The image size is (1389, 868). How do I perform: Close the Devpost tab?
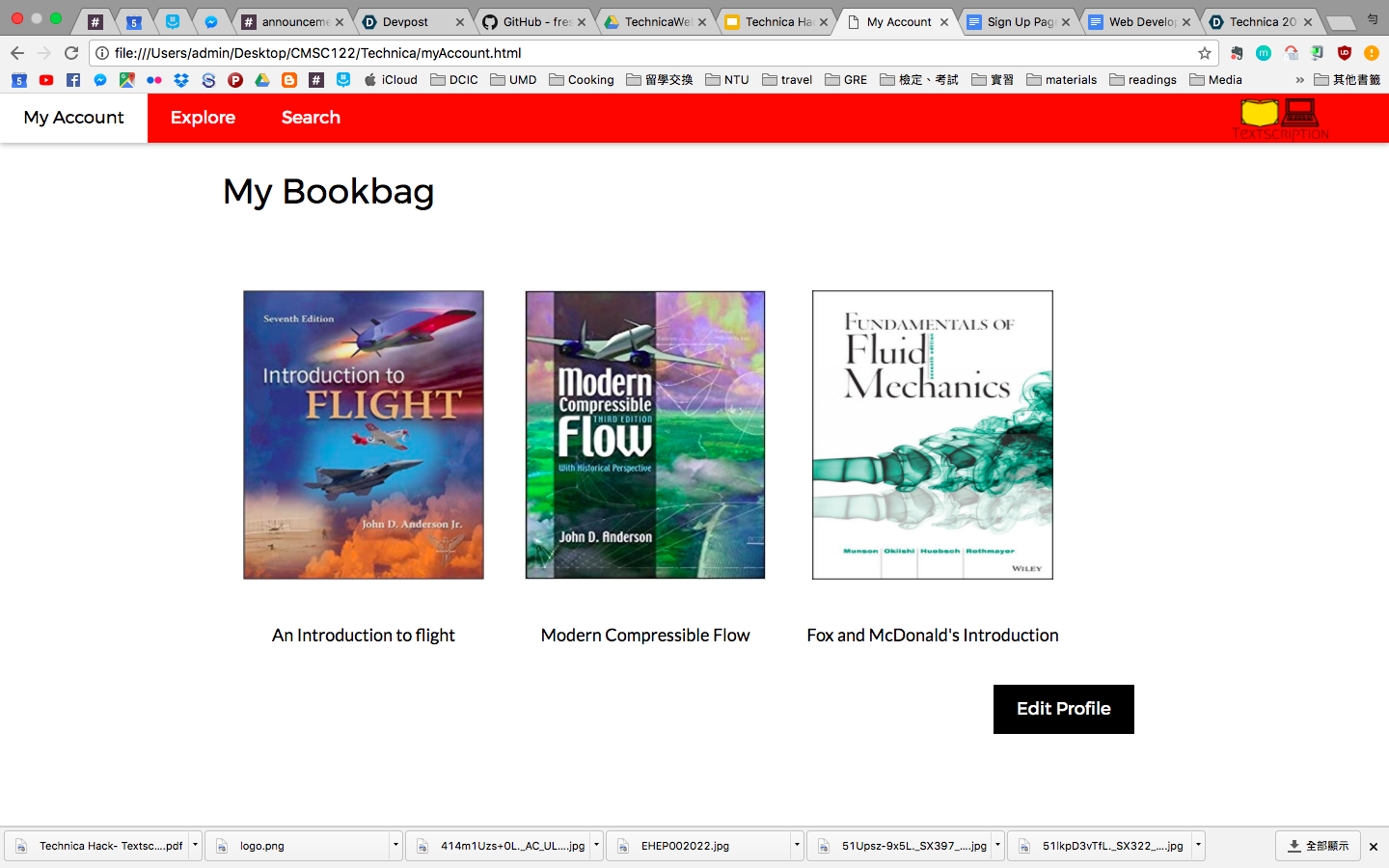(460, 21)
